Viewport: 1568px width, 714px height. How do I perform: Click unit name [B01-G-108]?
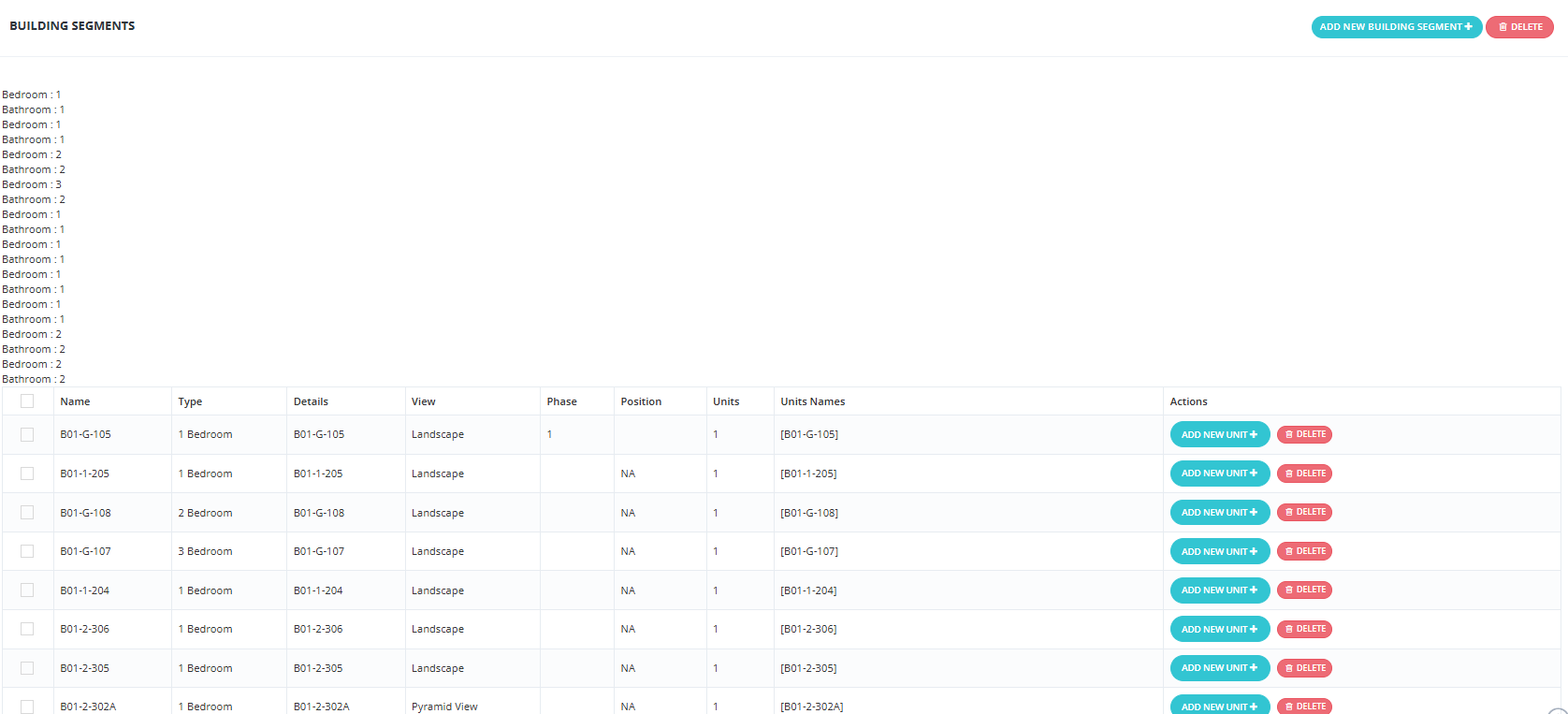tap(809, 513)
